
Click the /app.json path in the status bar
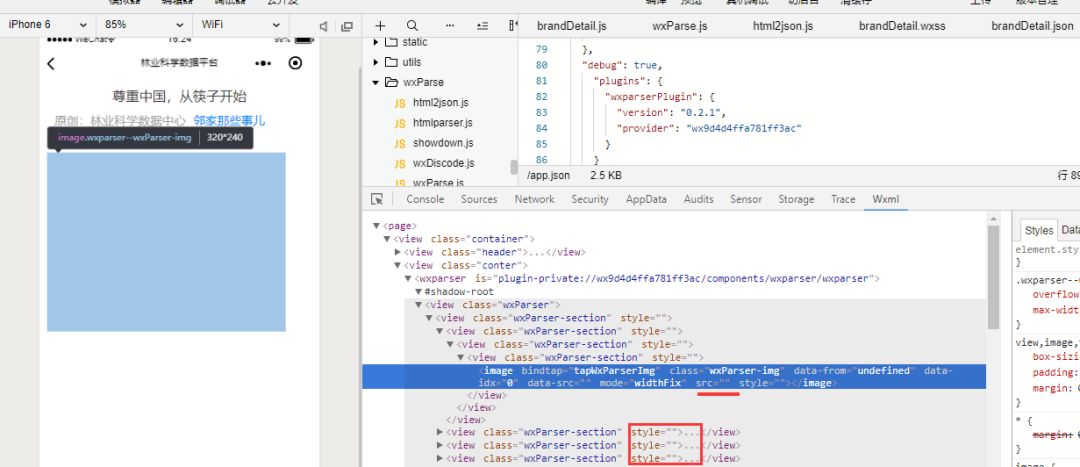(x=548, y=175)
